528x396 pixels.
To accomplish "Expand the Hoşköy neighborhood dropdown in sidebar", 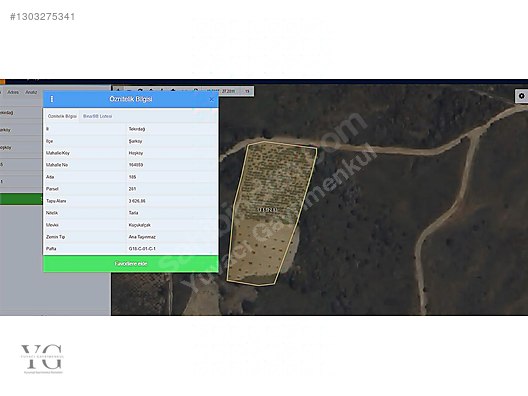I will (x=21, y=147).
